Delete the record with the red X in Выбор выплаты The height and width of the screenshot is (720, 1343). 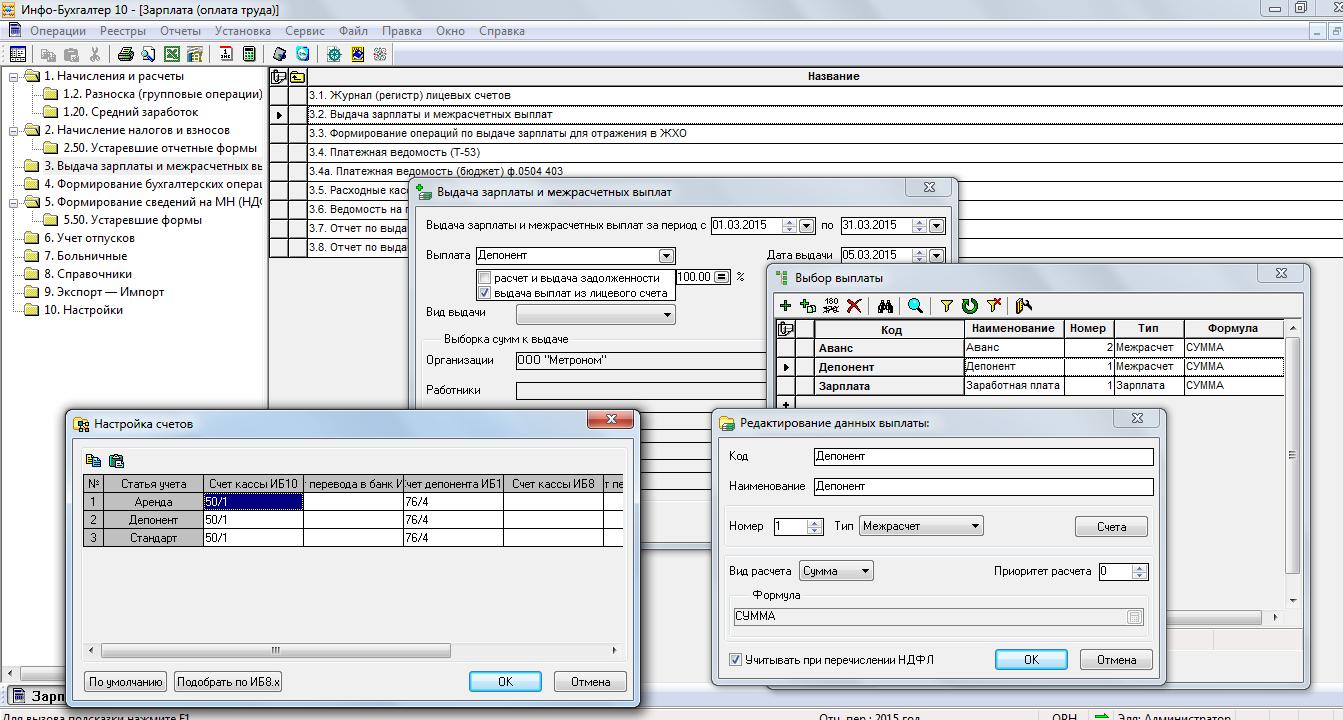[x=854, y=306]
